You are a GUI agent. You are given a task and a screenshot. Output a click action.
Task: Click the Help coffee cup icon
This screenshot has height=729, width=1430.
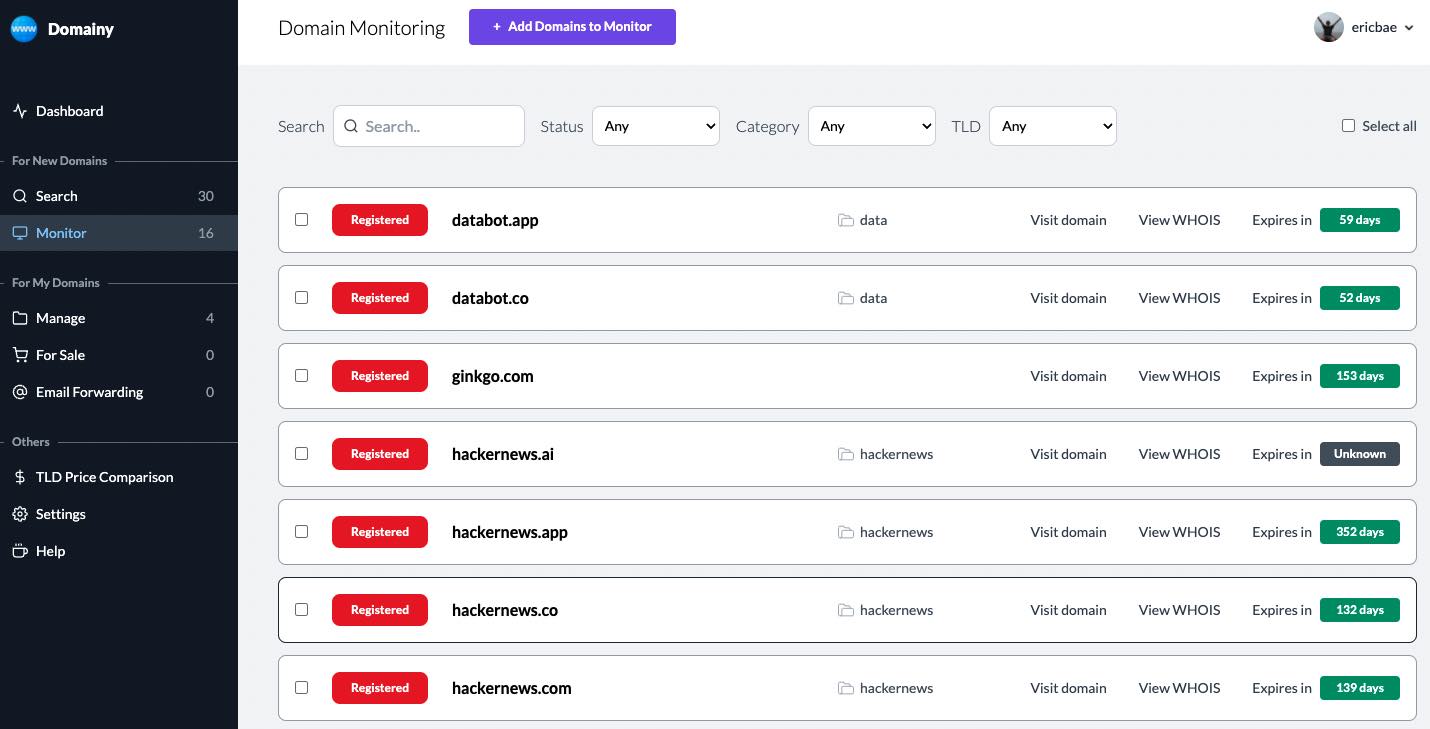tap(20, 551)
